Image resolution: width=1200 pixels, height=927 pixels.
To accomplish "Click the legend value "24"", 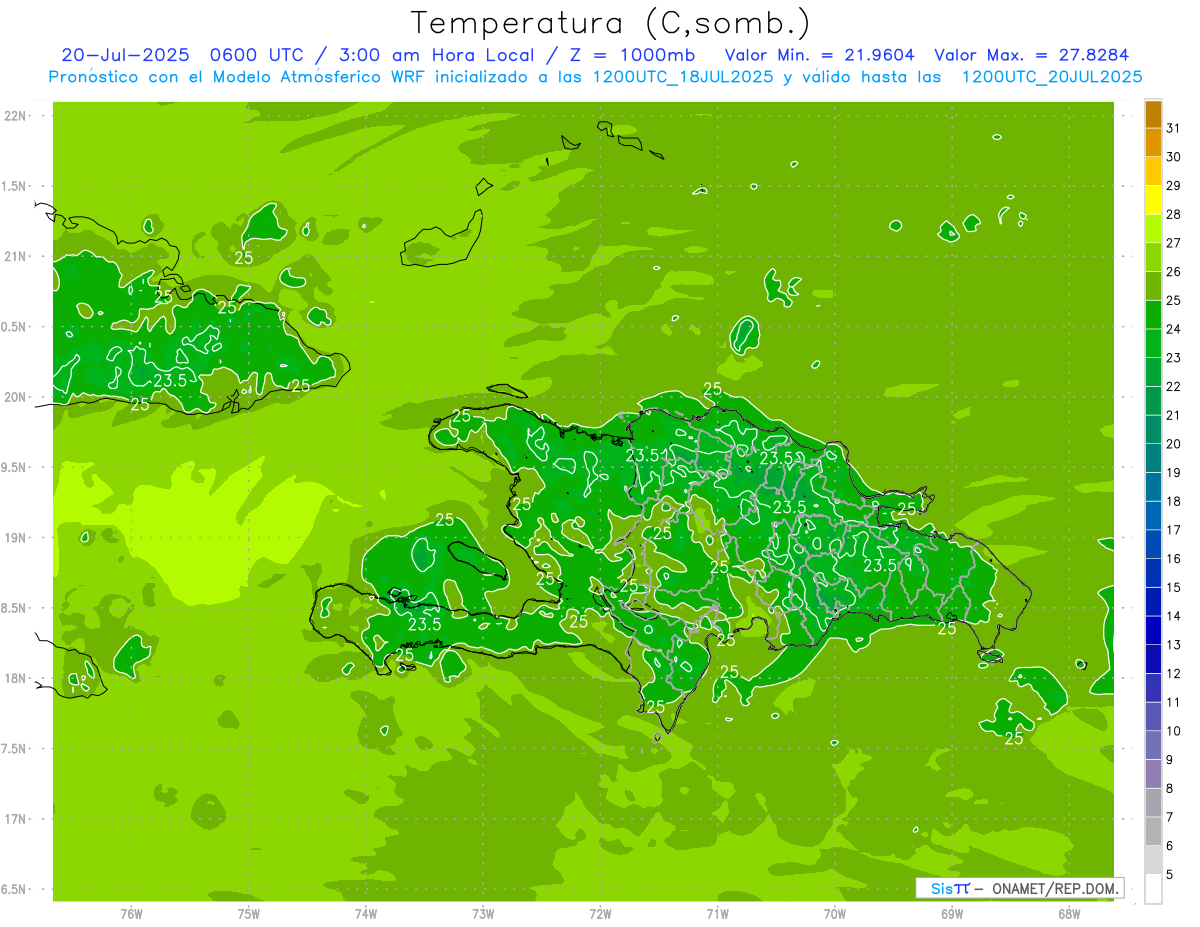I will click(1173, 329).
